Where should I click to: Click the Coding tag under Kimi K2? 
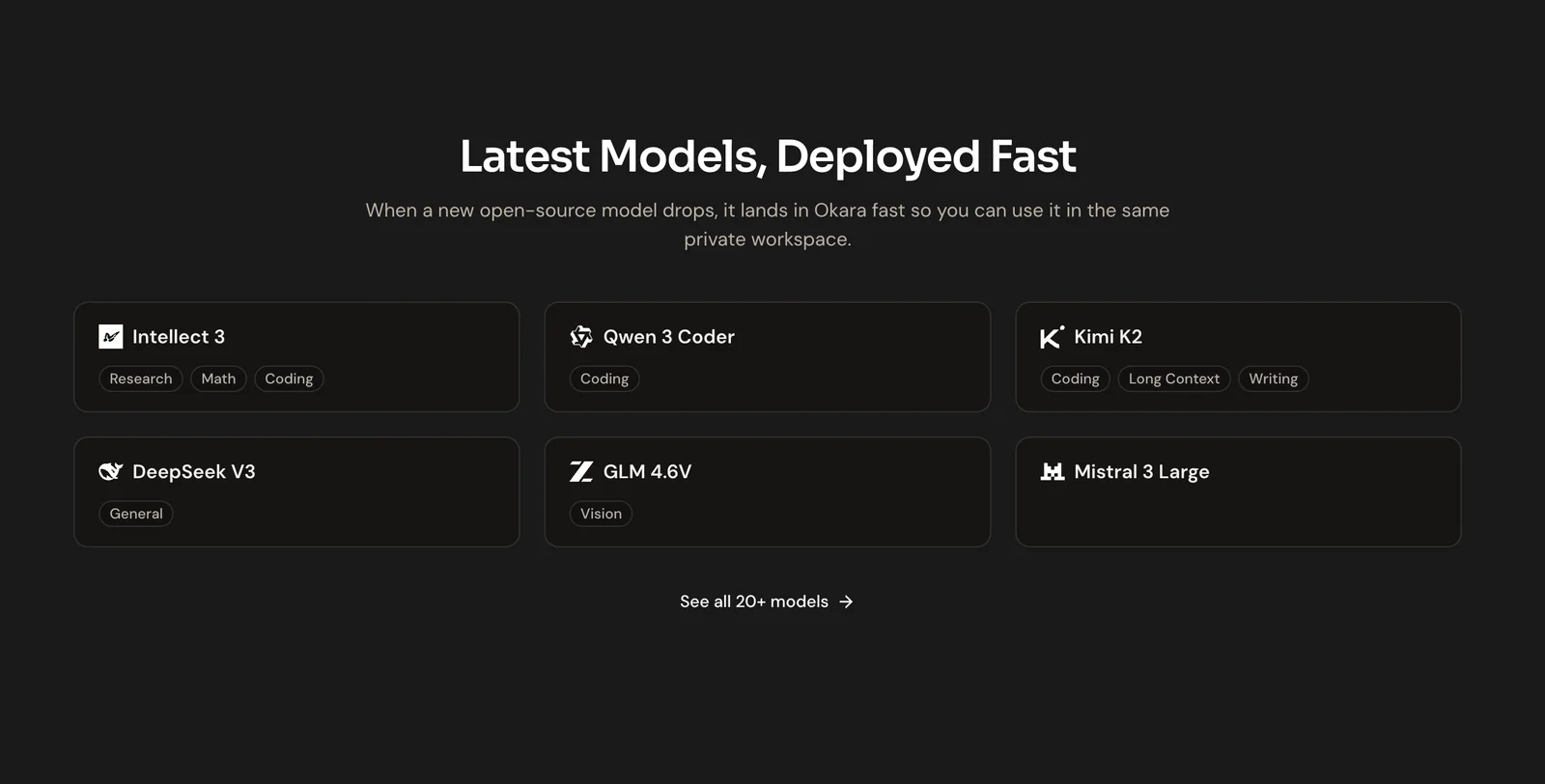coord(1075,379)
